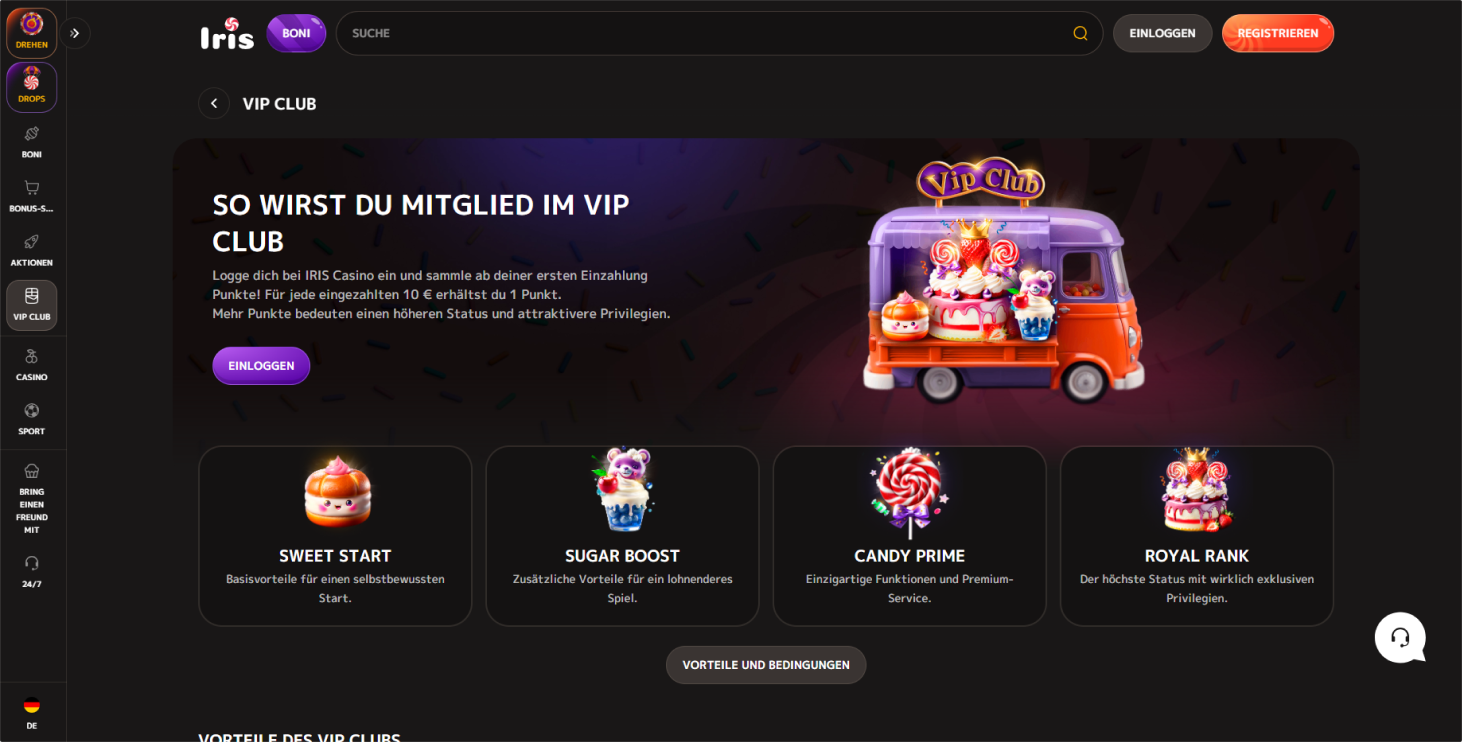Open Aktionen rocket icon
The width and height of the screenshot is (1462, 742).
click(x=32, y=250)
